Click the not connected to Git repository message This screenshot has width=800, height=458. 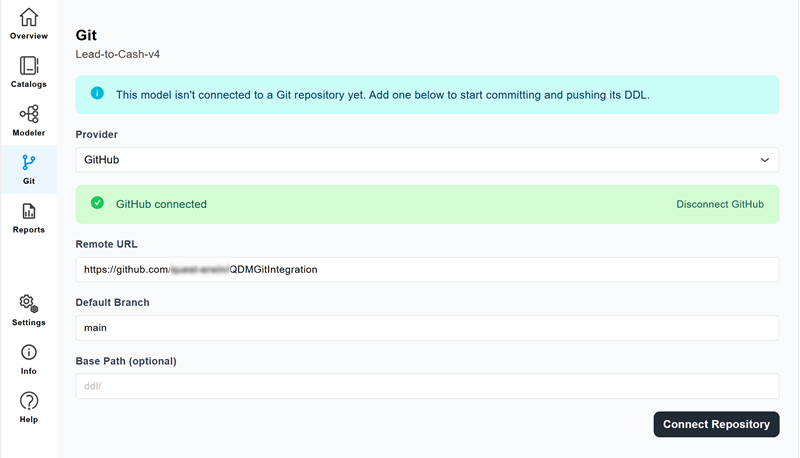(383, 95)
